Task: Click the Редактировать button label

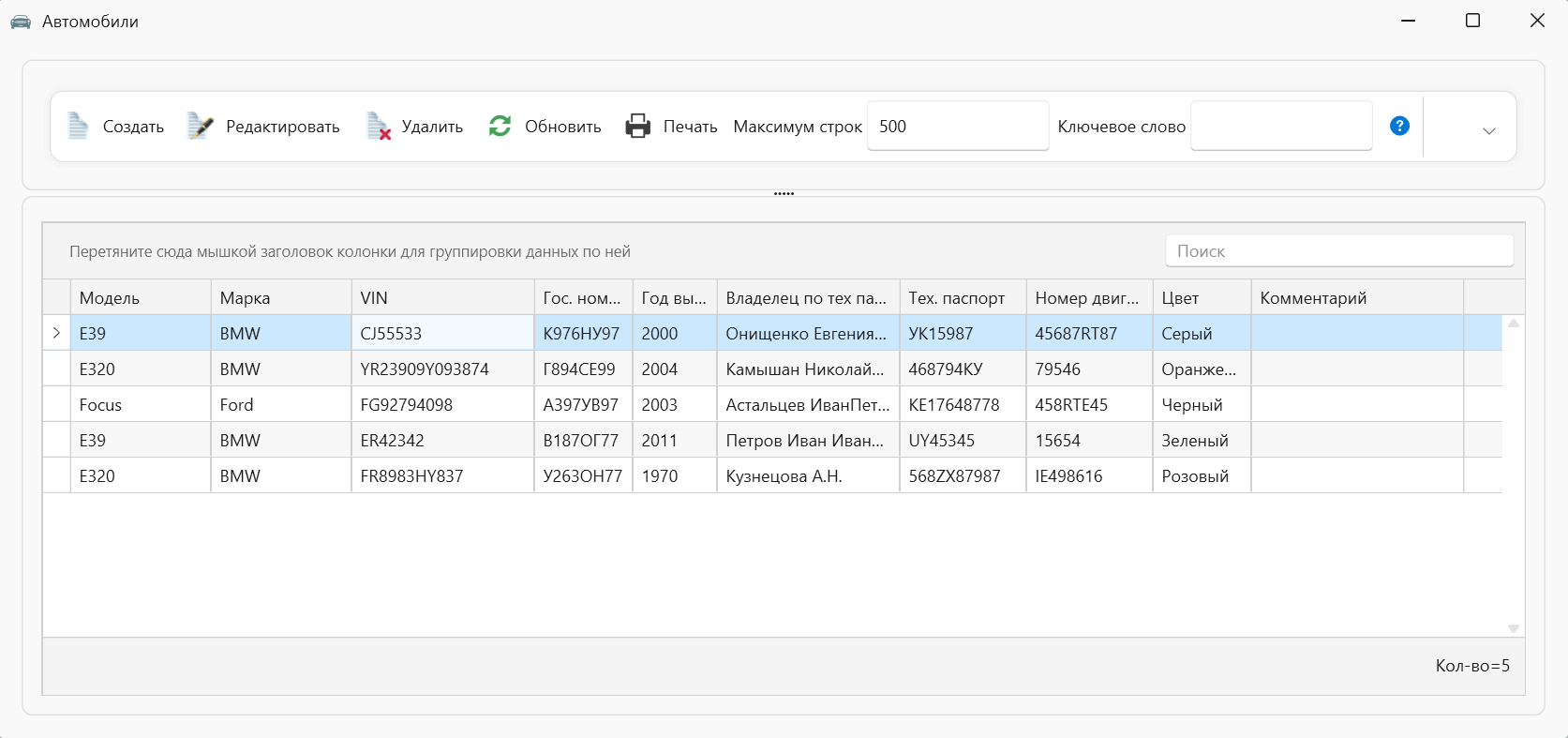Action: [283, 127]
